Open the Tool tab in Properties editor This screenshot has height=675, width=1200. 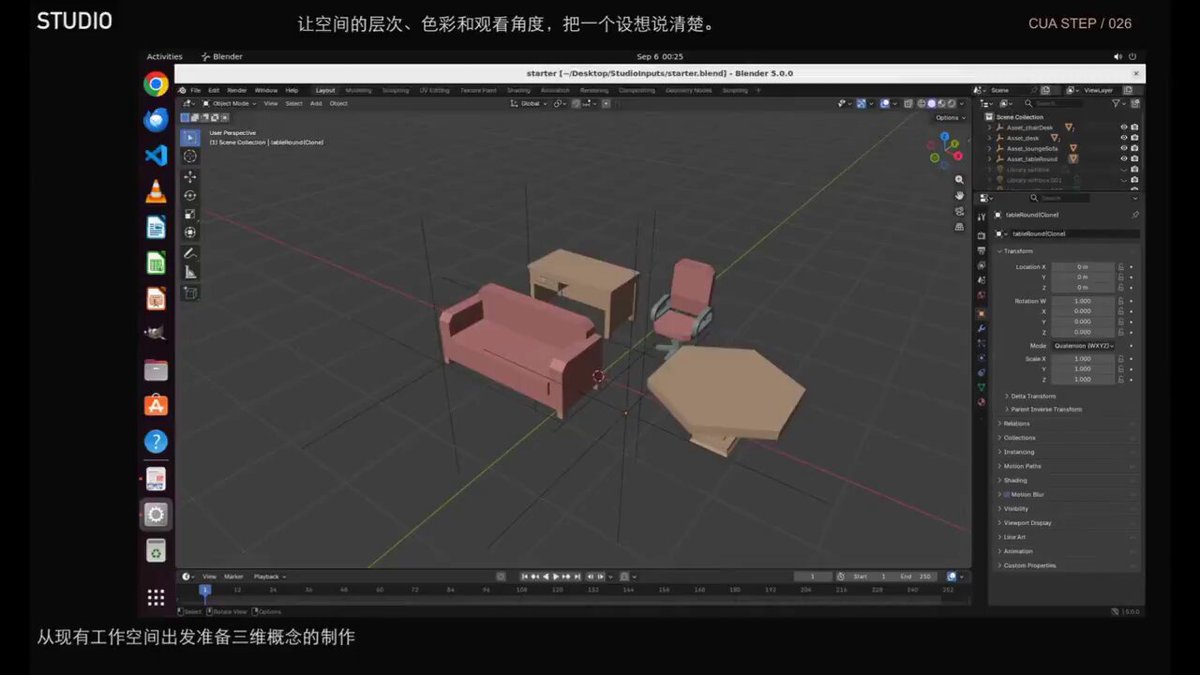pyautogui.click(x=981, y=217)
